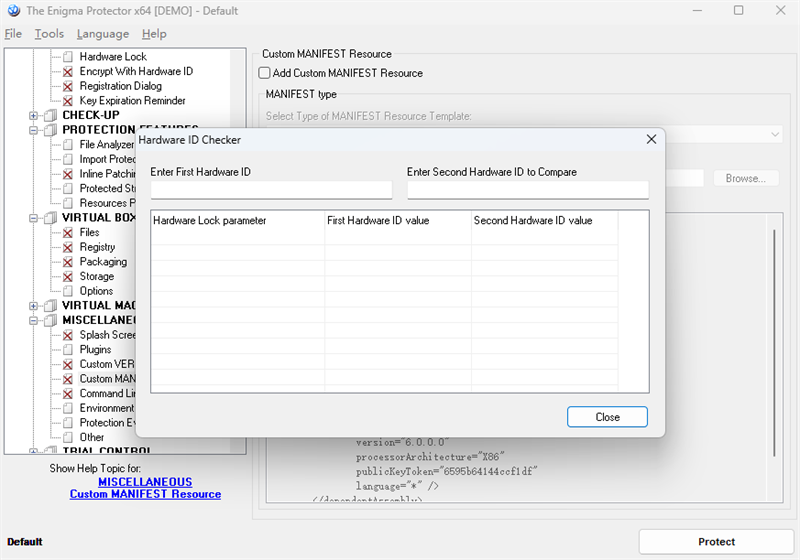Viewport: 800px width, 560px height.
Task: Click the PROTECTION FEATURES pages icon
Action: point(51,130)
